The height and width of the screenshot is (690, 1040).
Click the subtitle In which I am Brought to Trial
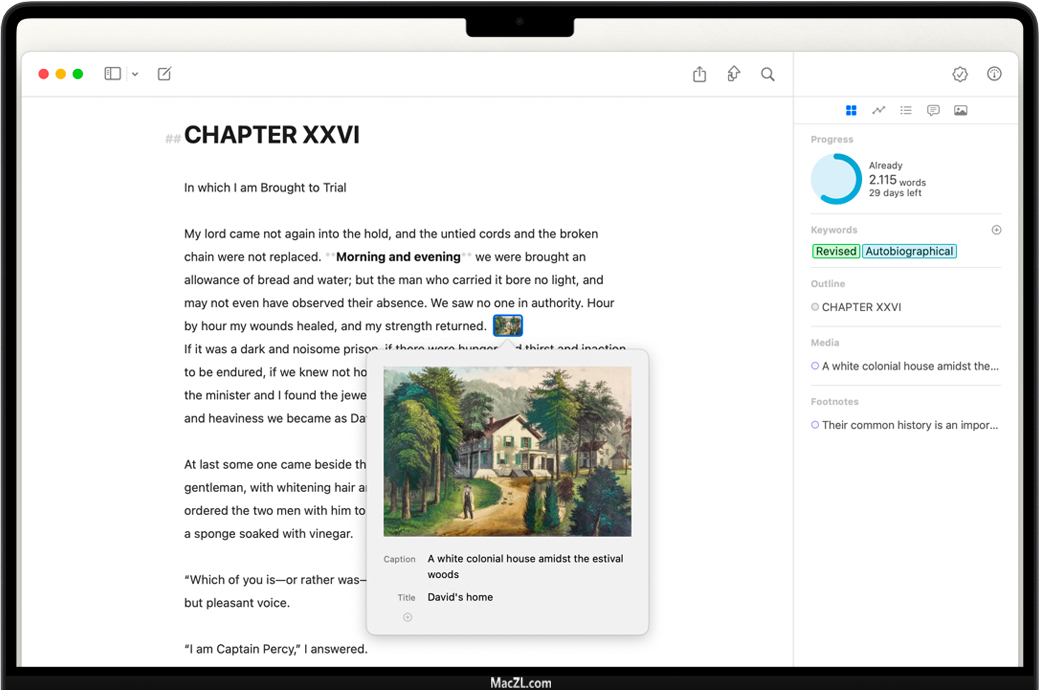click(265, 188)
